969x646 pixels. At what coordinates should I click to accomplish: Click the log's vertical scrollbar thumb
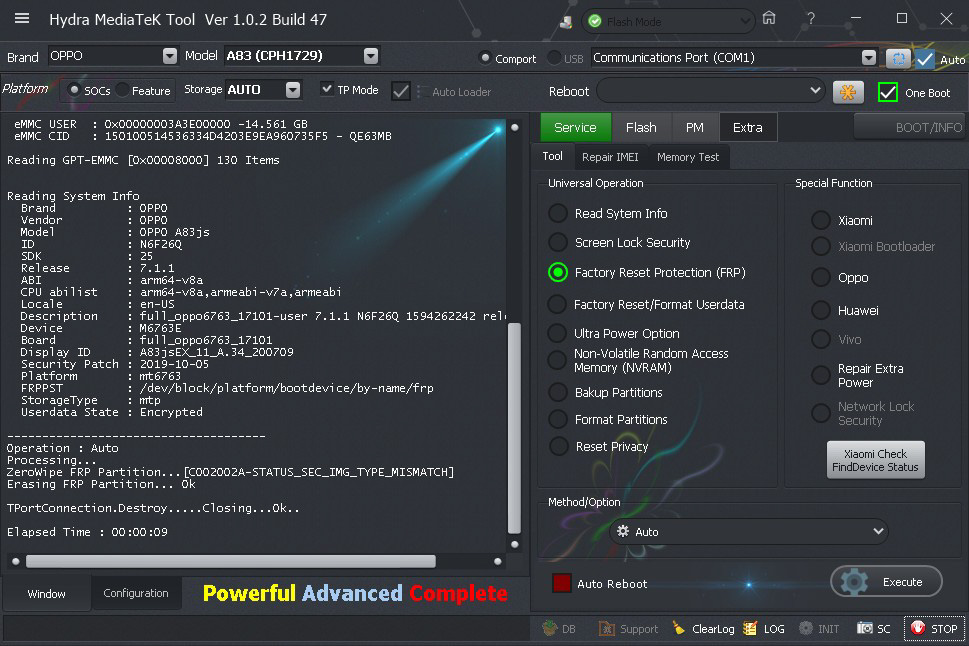point(514,428)
